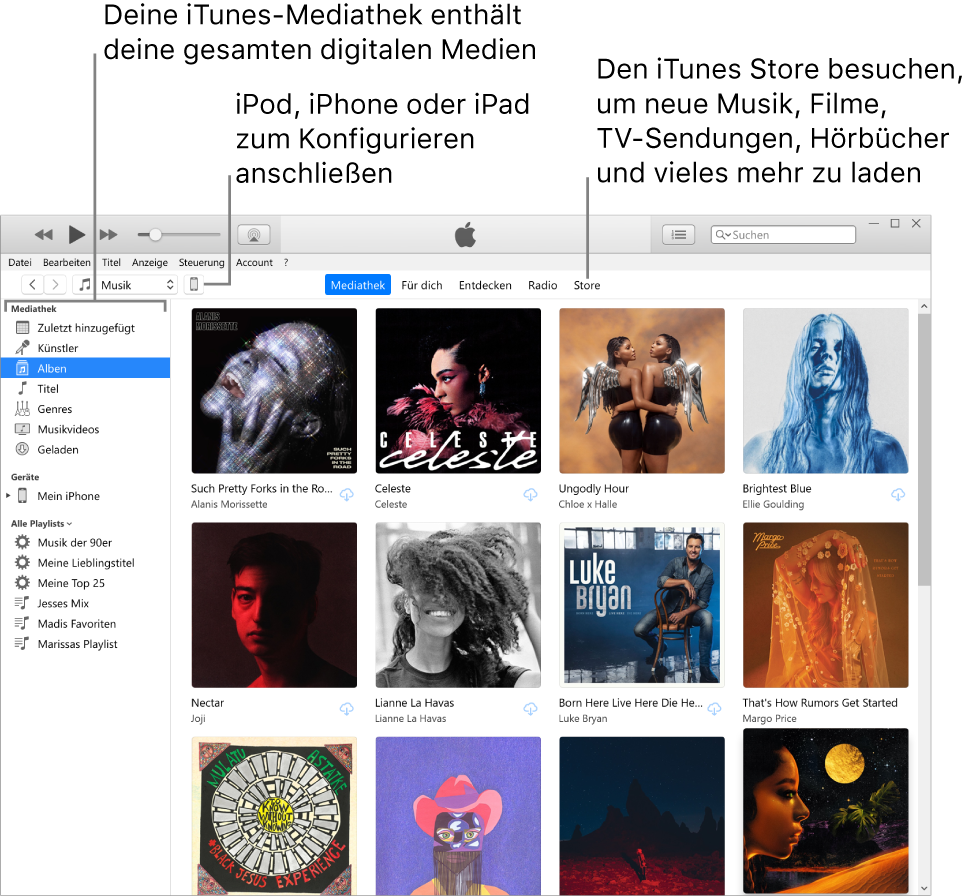Open That's How Rumors Get Started cover
The width and height of the screenshot is (974, 896).
coord(826,605)
